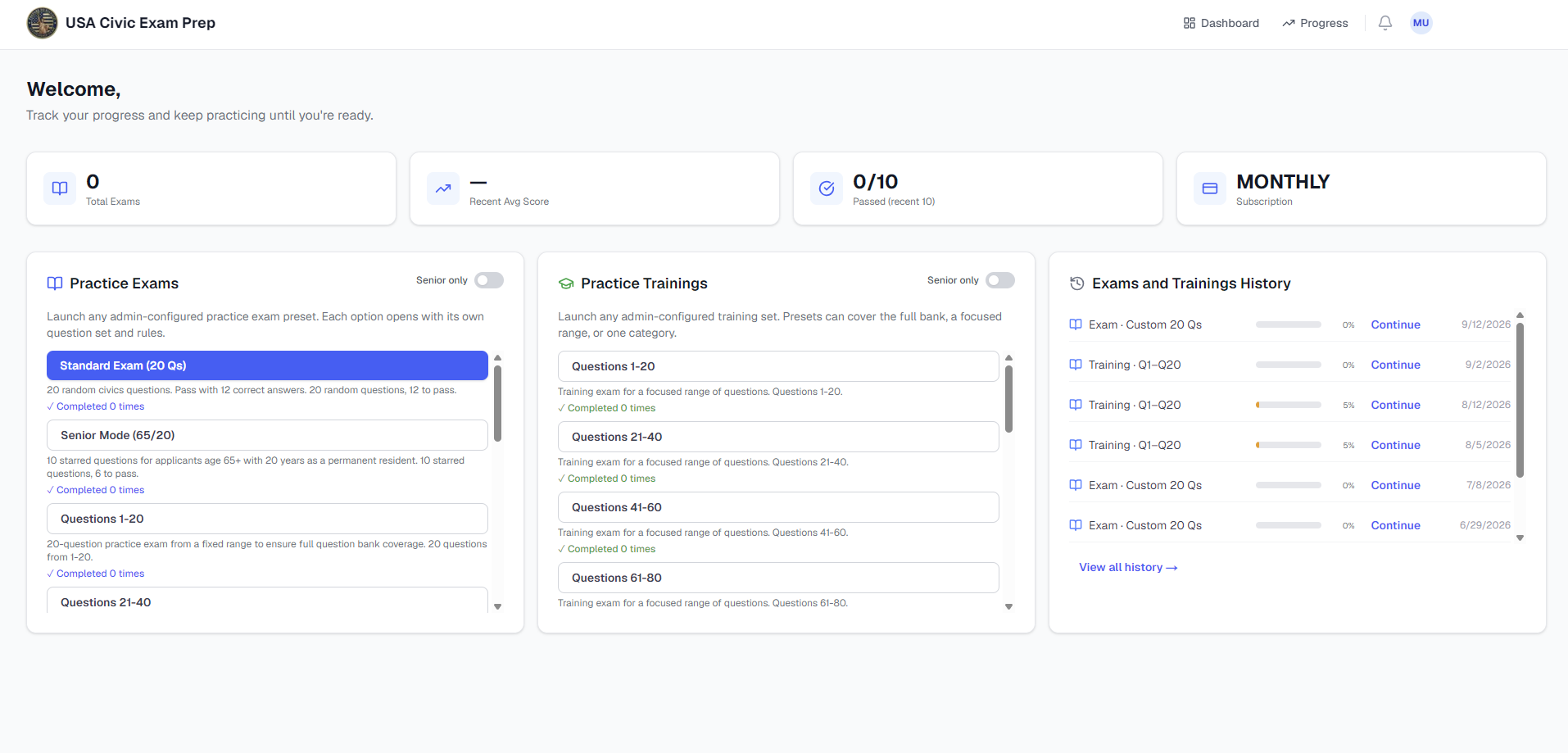Image resolution: width=1568 pixels, height=753 pixels.
Task: Click the Practice Trainings graduation cap icon
Action: tap(566, 284)
